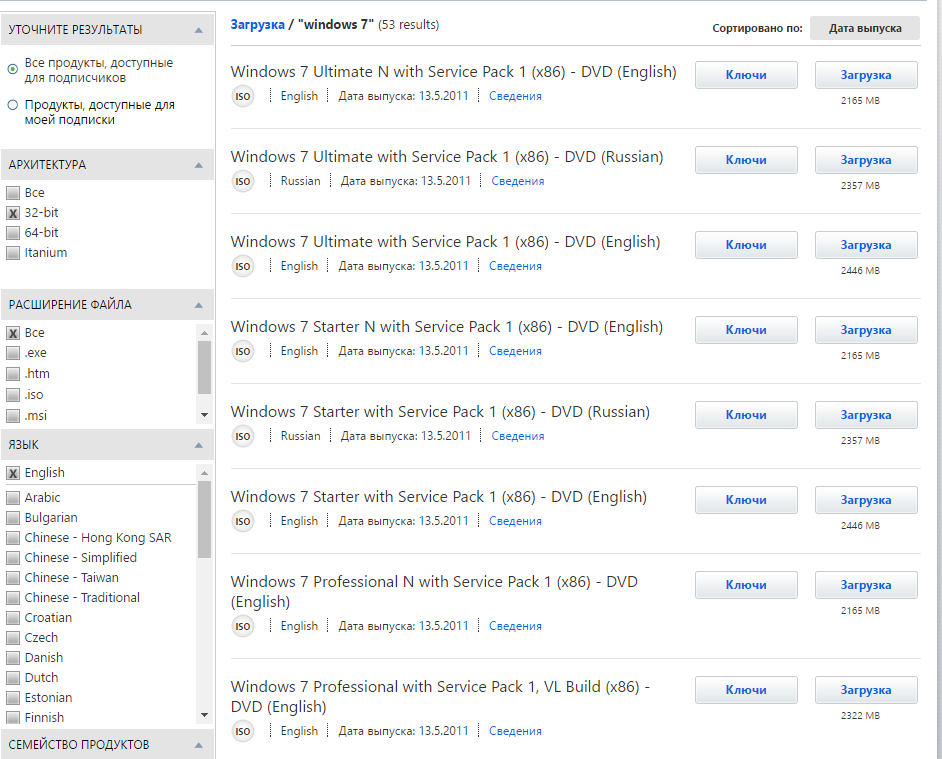
Task: Click 'Ключи' for Windows 7 Ultimate N (English)
Action: (746, 75)
